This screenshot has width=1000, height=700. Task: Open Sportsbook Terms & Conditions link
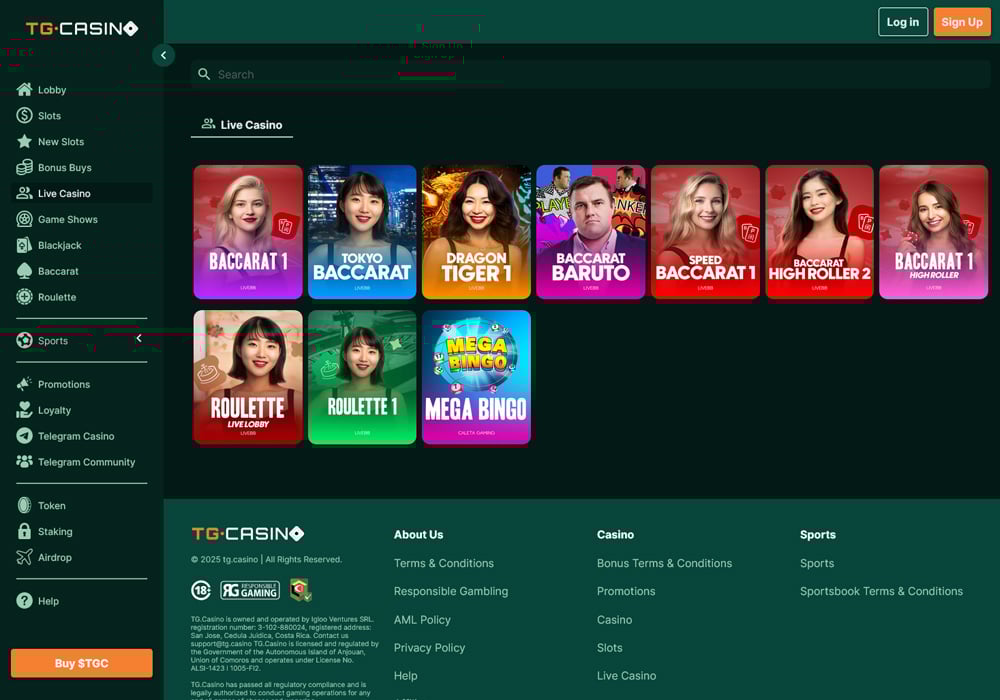tap(881, 592)
